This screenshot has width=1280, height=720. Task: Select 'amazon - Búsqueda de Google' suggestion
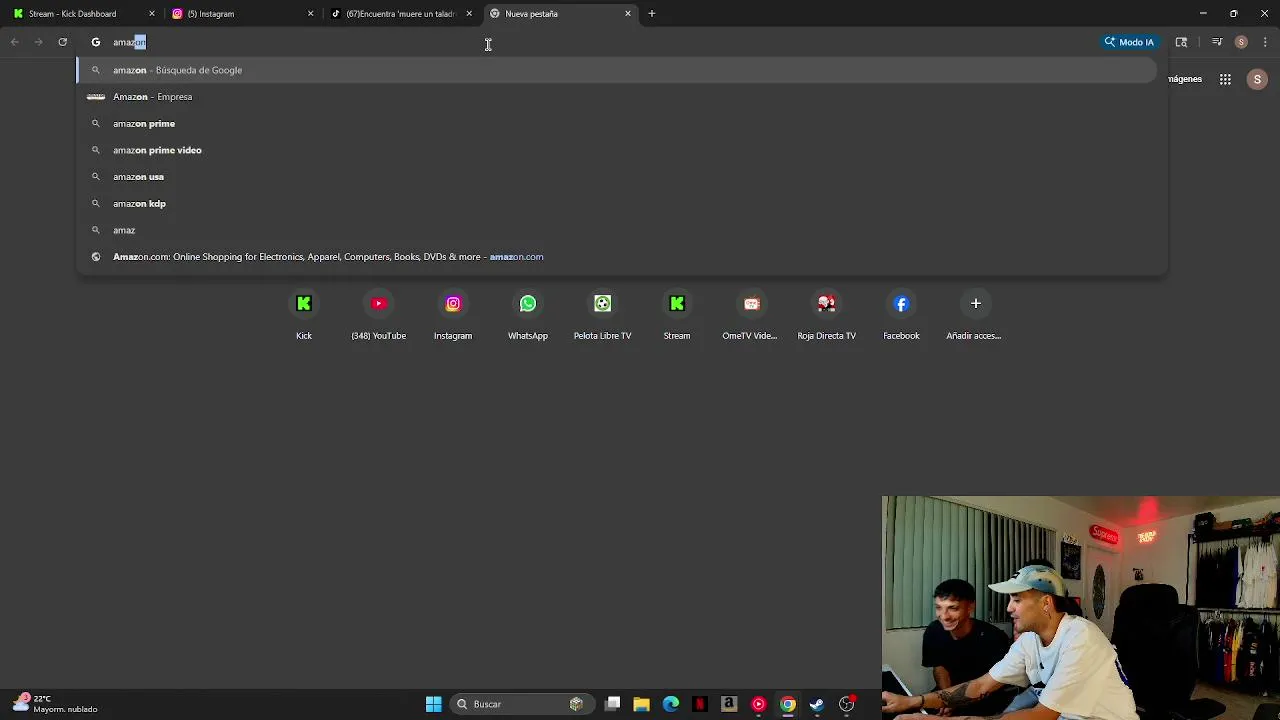coord(616,70)
